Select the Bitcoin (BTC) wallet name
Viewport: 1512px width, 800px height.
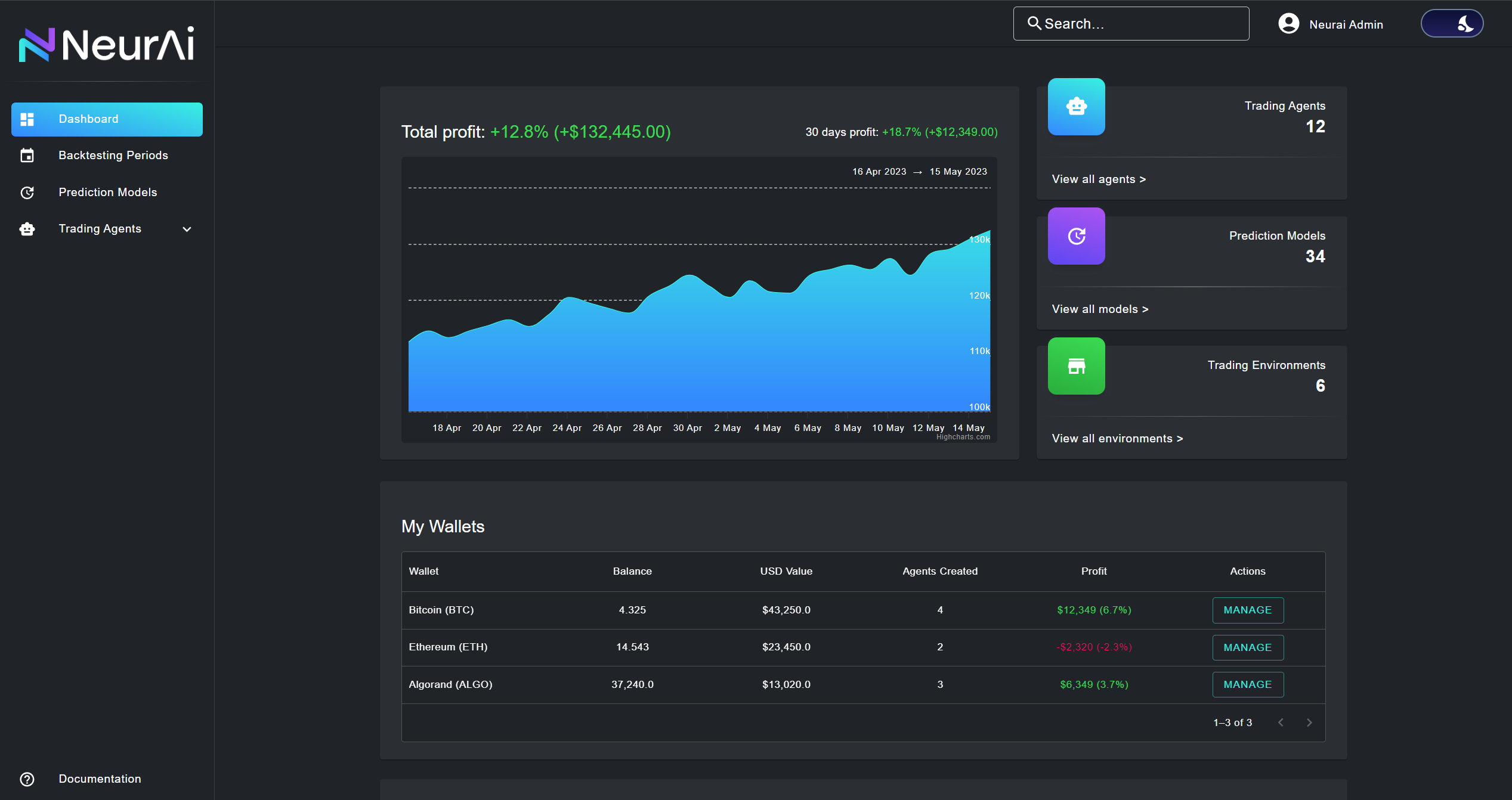[441, 610]
